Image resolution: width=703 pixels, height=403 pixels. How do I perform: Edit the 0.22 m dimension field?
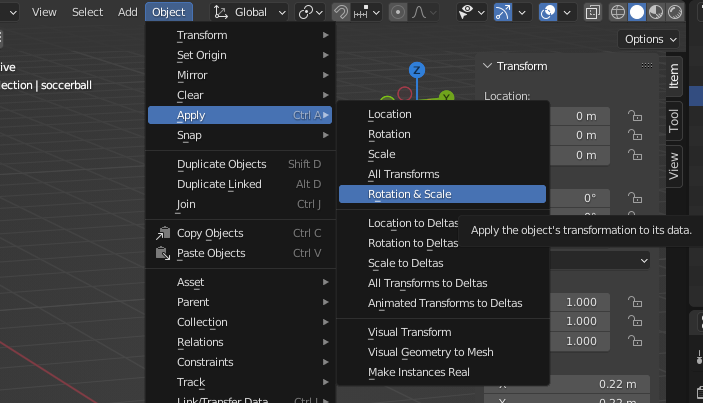[x=567, y=384]
